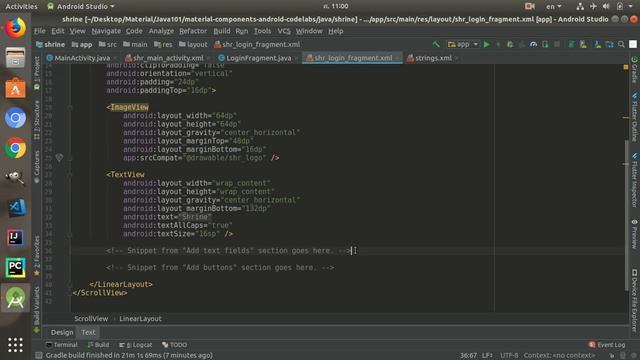The width and height of the screenshot is (640, 360).
Task: Open PyCharm from the dock
Action: pos(16,268)
